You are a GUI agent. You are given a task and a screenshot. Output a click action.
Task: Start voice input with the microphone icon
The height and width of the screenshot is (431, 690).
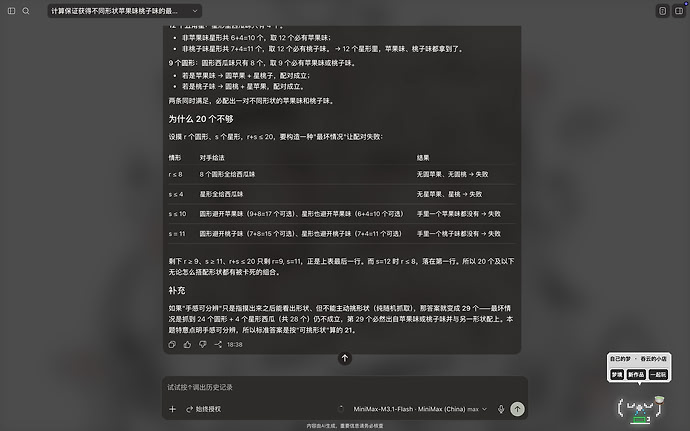pyautogui.click(x=501, y=409)
